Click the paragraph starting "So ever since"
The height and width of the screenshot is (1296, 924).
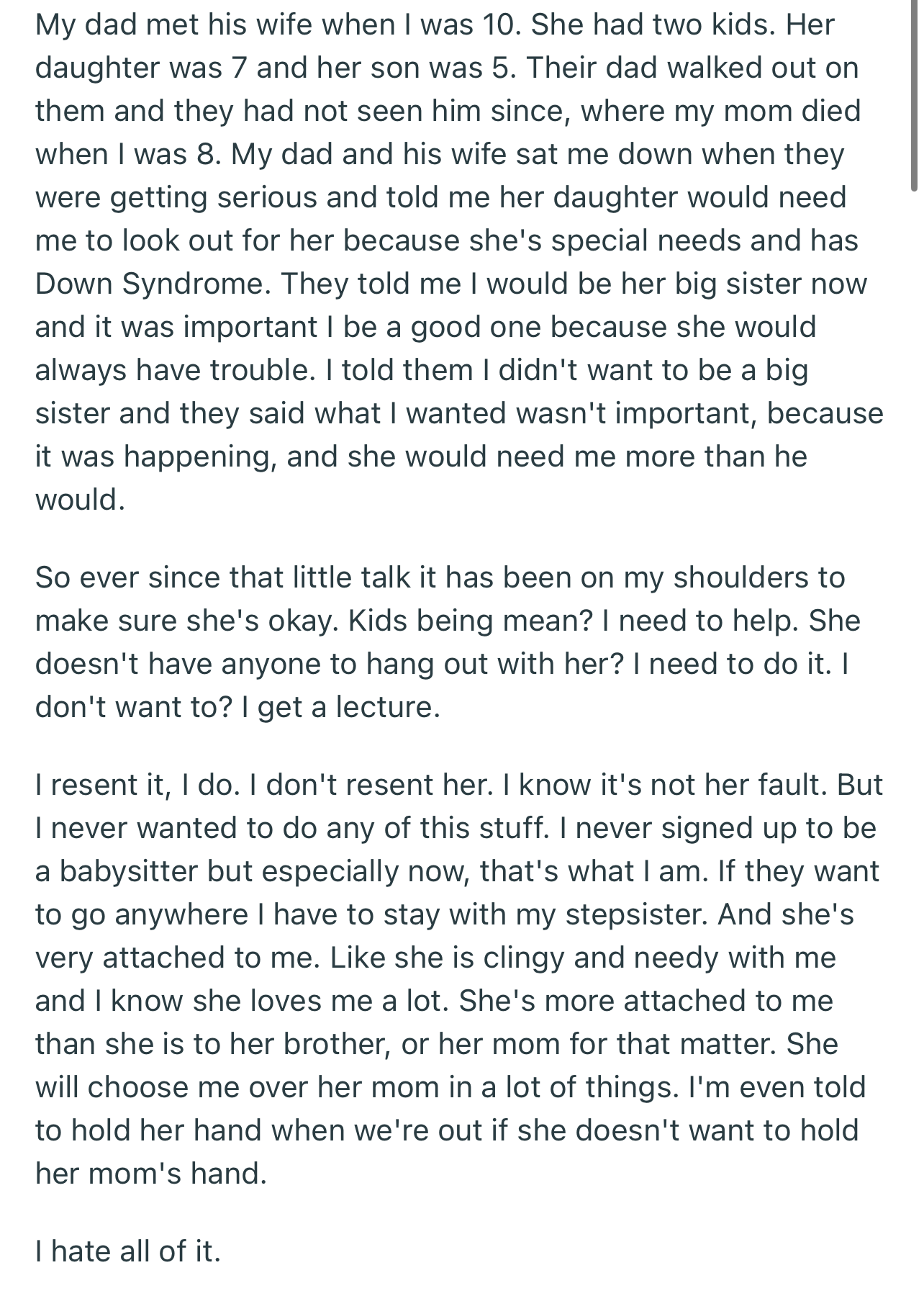coord(446,642)
